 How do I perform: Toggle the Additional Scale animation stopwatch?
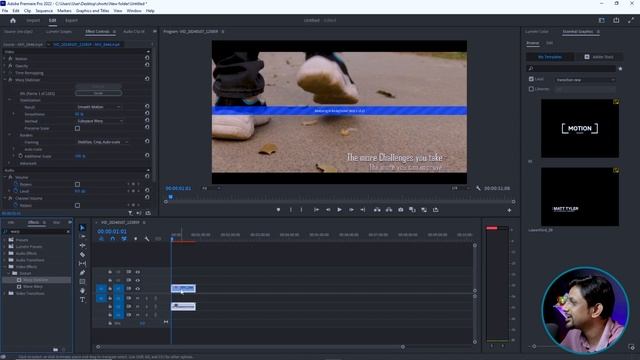point(20,156)
